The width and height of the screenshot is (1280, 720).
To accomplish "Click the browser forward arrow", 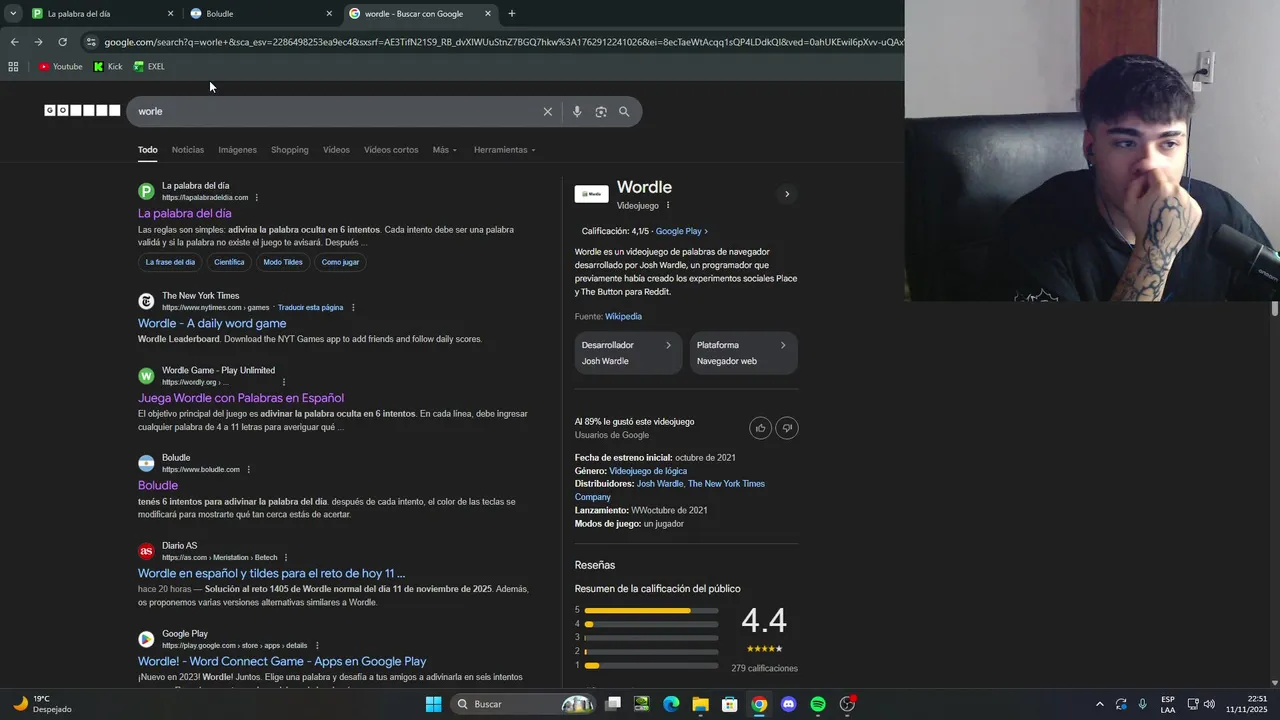I will [x=38, y=42].
